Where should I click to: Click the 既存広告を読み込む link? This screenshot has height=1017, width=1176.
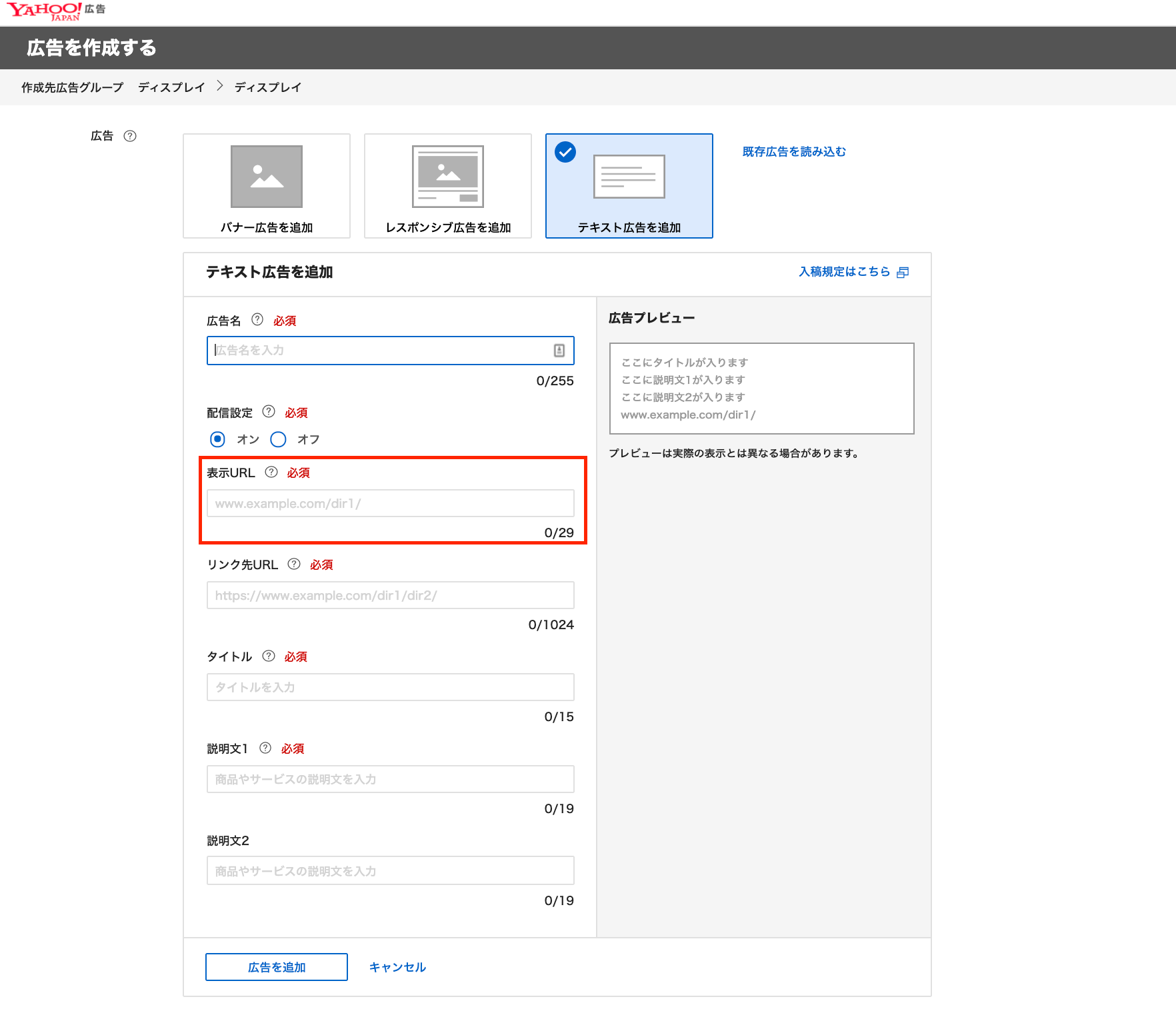pyautogui.click(x=794, y=152)
